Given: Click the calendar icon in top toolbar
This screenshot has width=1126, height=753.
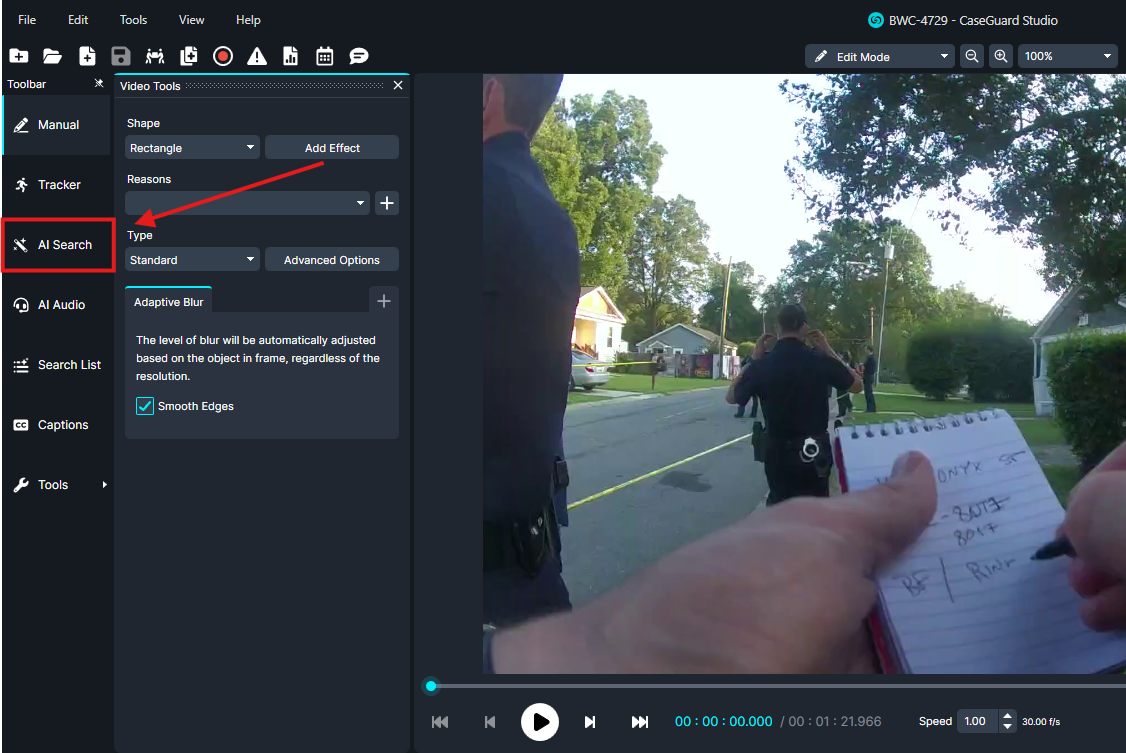Looking at the screenshot, I should pyautogui.click(x=324, y=56).
